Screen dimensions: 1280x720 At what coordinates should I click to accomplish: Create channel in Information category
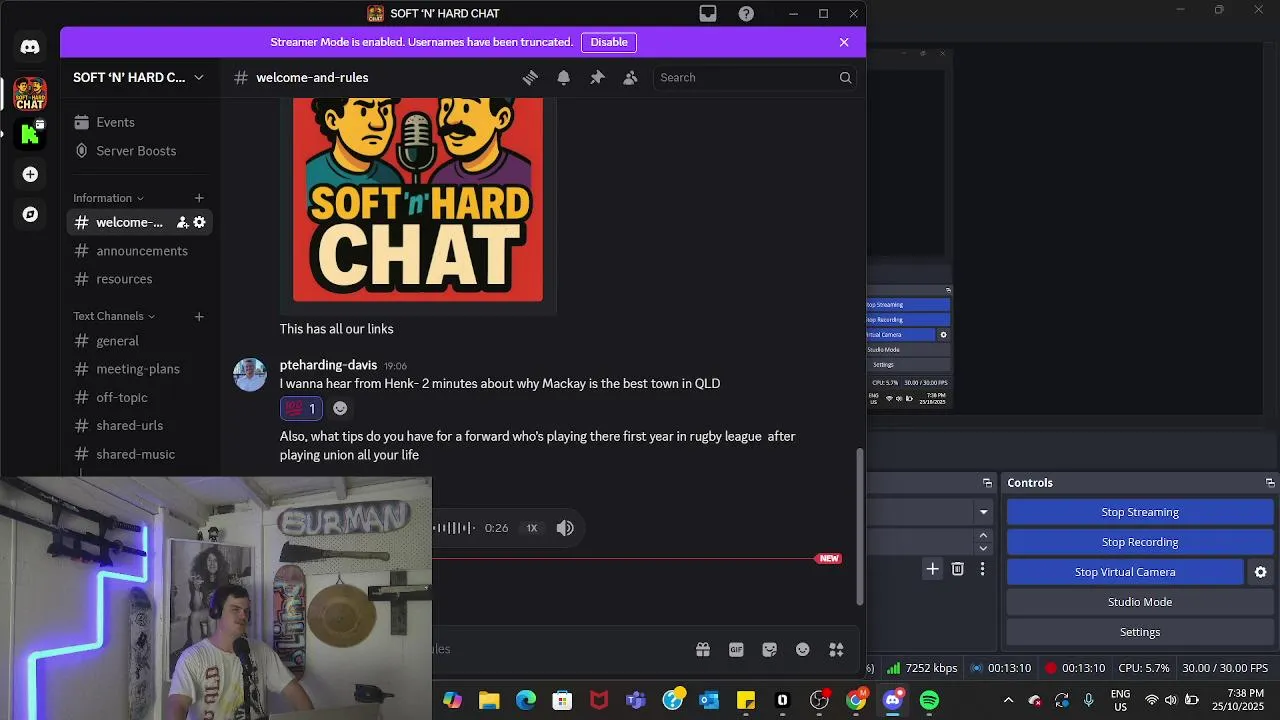pyautogui.click(x=199, y=198)
